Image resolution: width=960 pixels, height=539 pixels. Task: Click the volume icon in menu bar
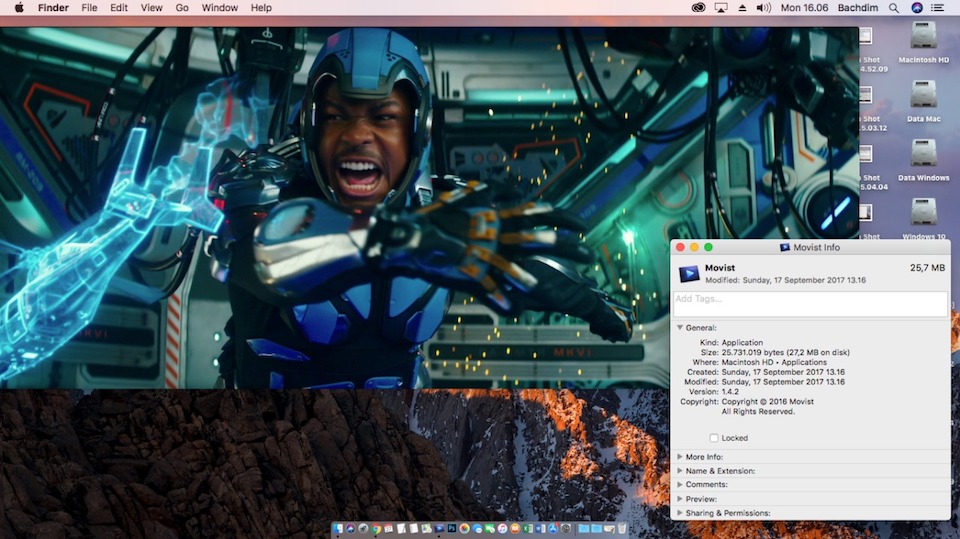tap(764, 8)
